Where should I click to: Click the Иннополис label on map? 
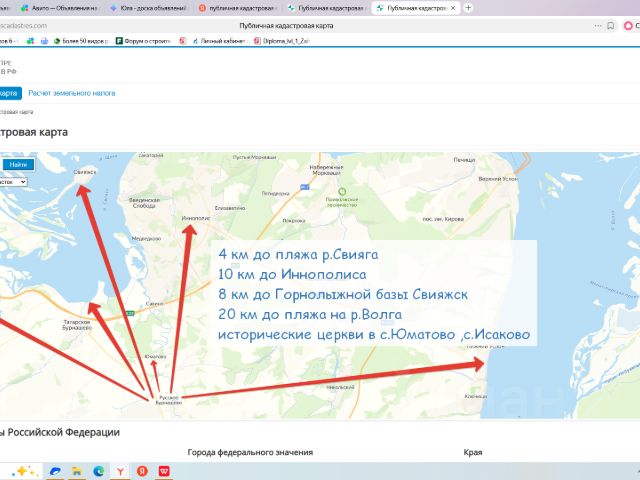point(196,218)
